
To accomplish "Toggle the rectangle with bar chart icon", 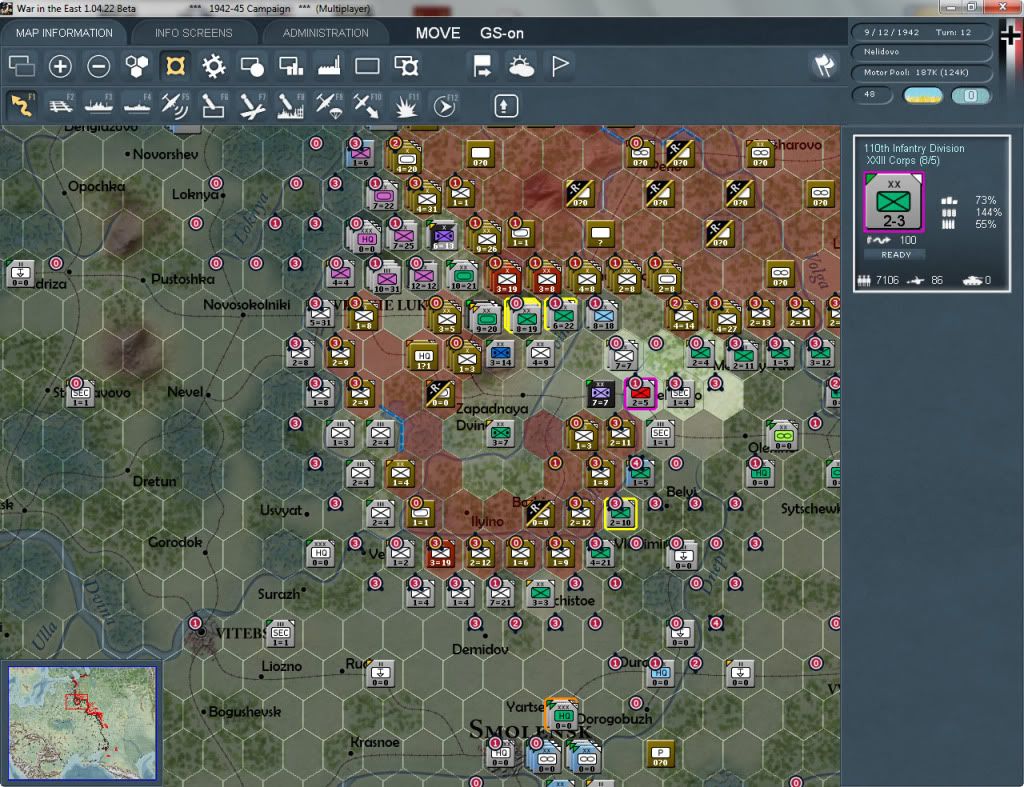I will pyautogui.click(x=291, y=66).
